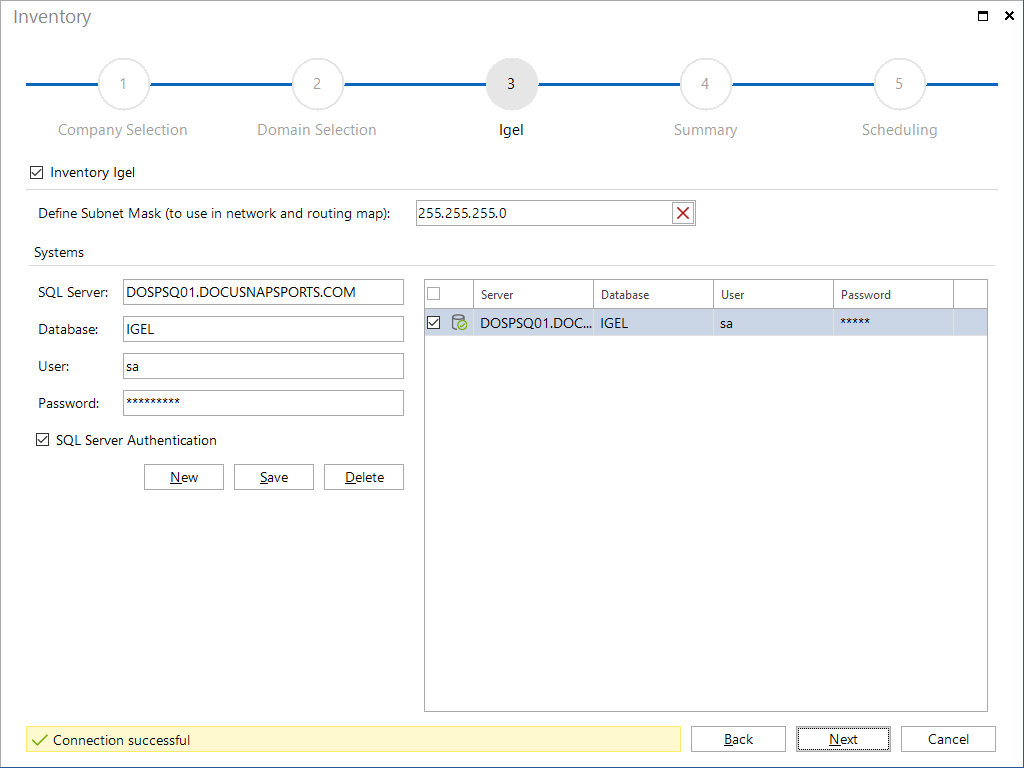The height and width of the screenshot is (768, 1024).
Task: Jump to step 5 Scheduling
Action: click(x=899, y=84)
